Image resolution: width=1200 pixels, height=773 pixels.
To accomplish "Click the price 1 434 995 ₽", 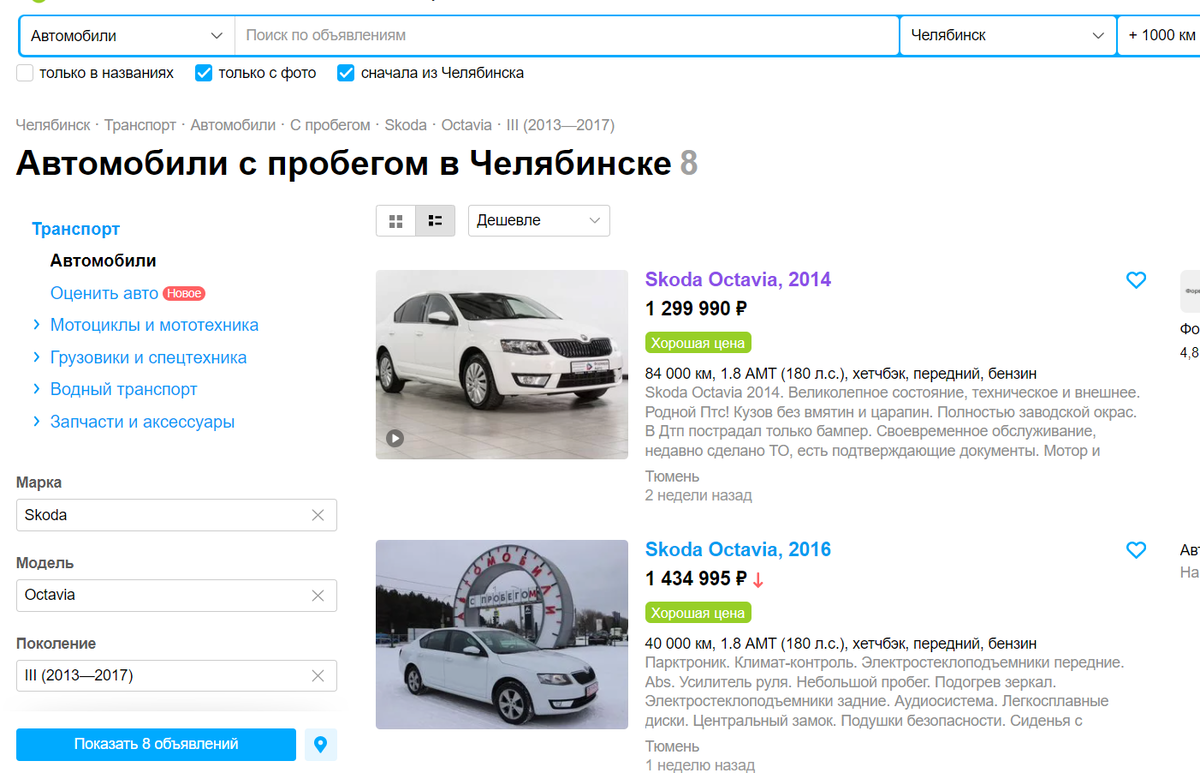I will click(x=696, y=579).
